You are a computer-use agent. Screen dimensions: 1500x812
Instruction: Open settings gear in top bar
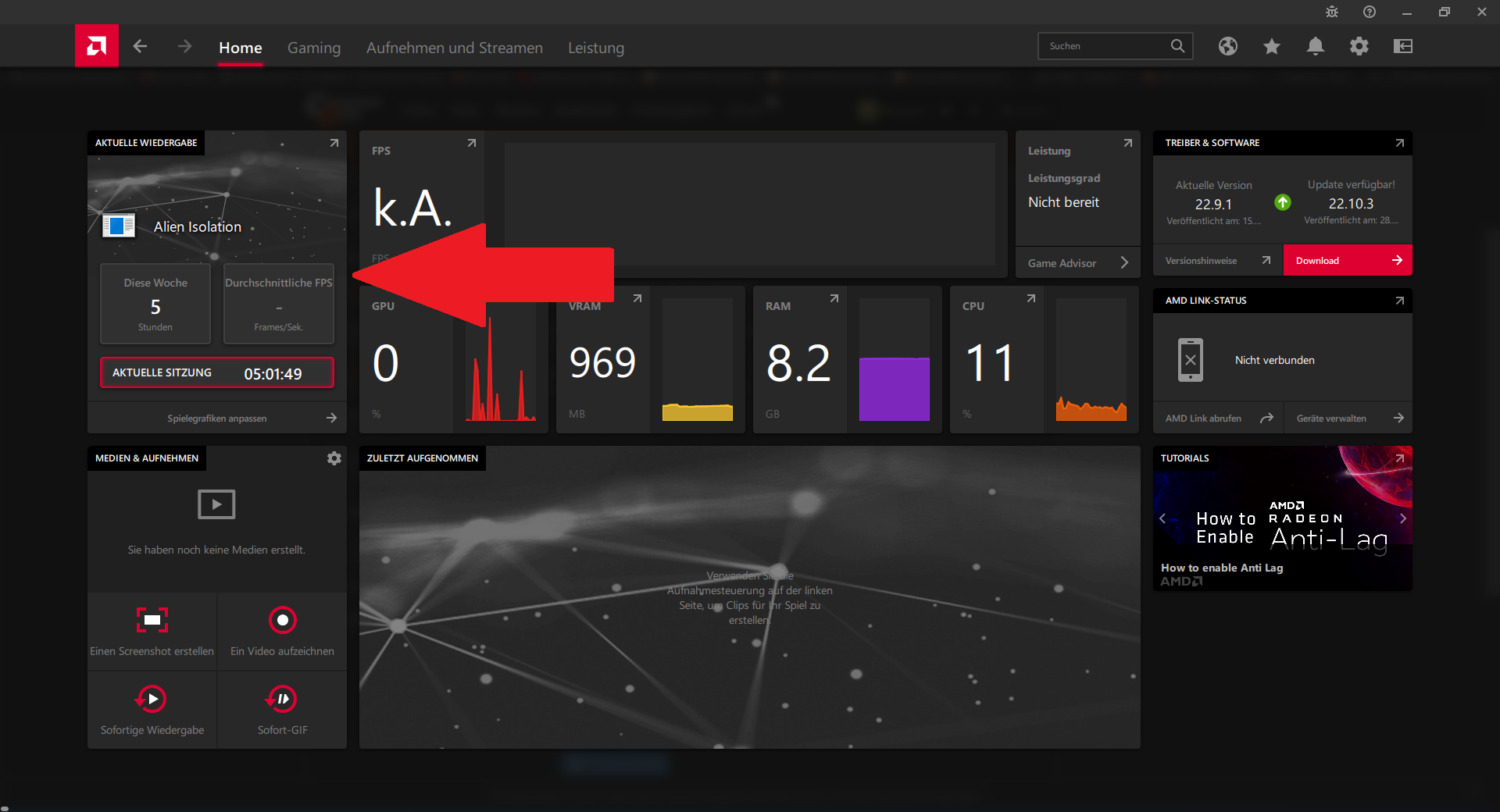1359,46
